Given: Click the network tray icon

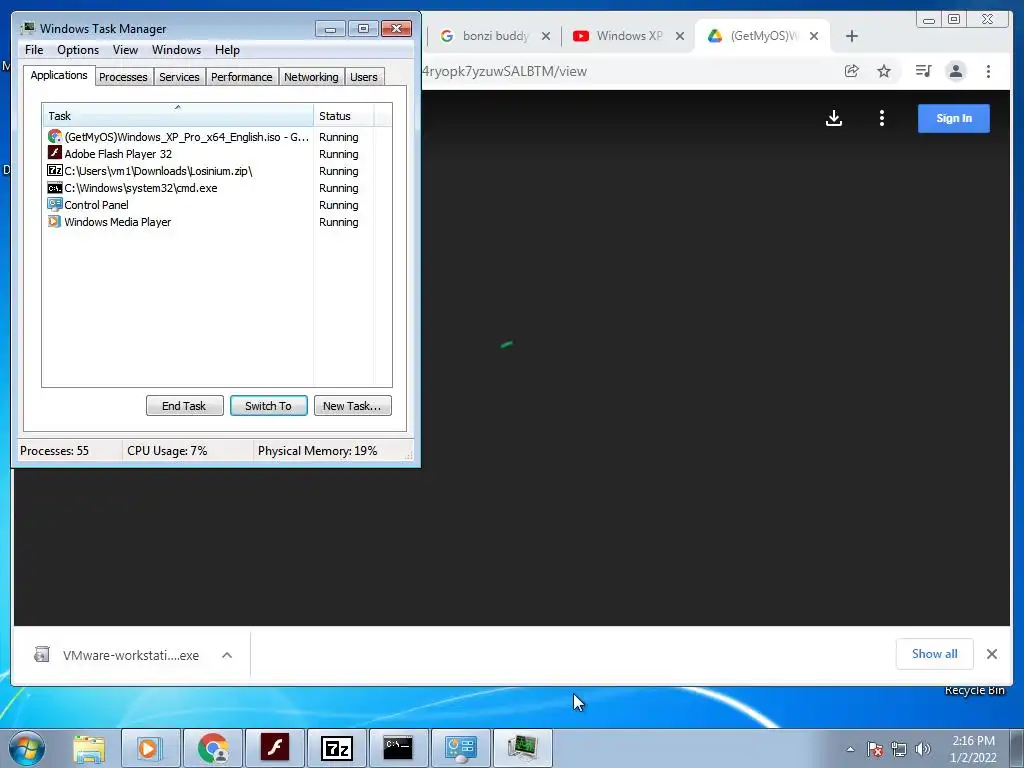Looking at the screenshot, I should [899, 749].
